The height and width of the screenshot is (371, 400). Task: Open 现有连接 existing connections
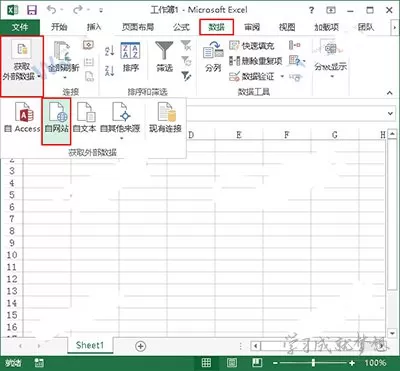click(x=165, y=117)
